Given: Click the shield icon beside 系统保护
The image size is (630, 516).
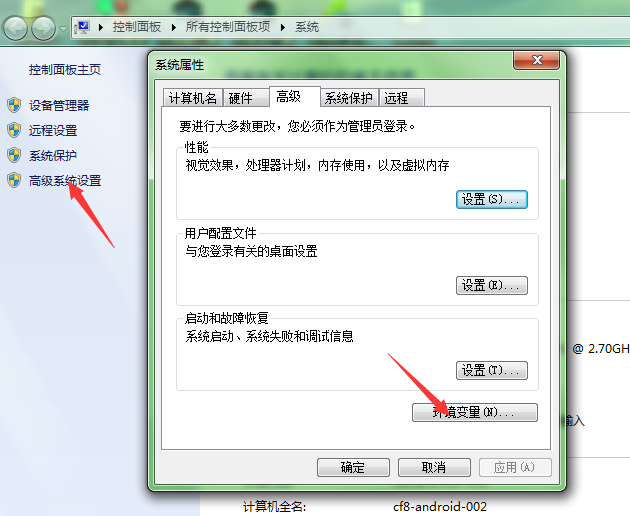Looking at the screenshot, I should click(14, 156).
